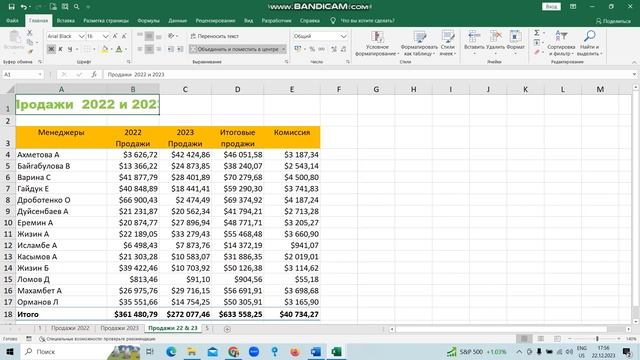The height and width of the screenshot is (360, 640).
Task: Select the Итого cell in row 18
Action: (x=61, y=314)
